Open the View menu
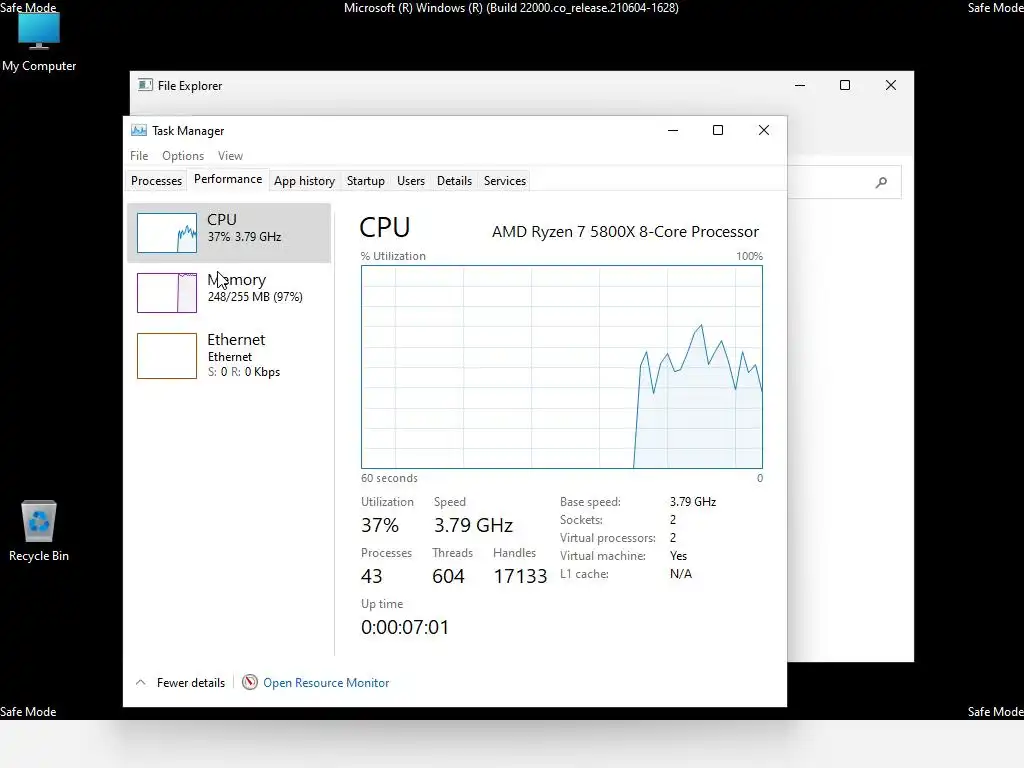The image size is (1024, 768). (x=230, y=156)
